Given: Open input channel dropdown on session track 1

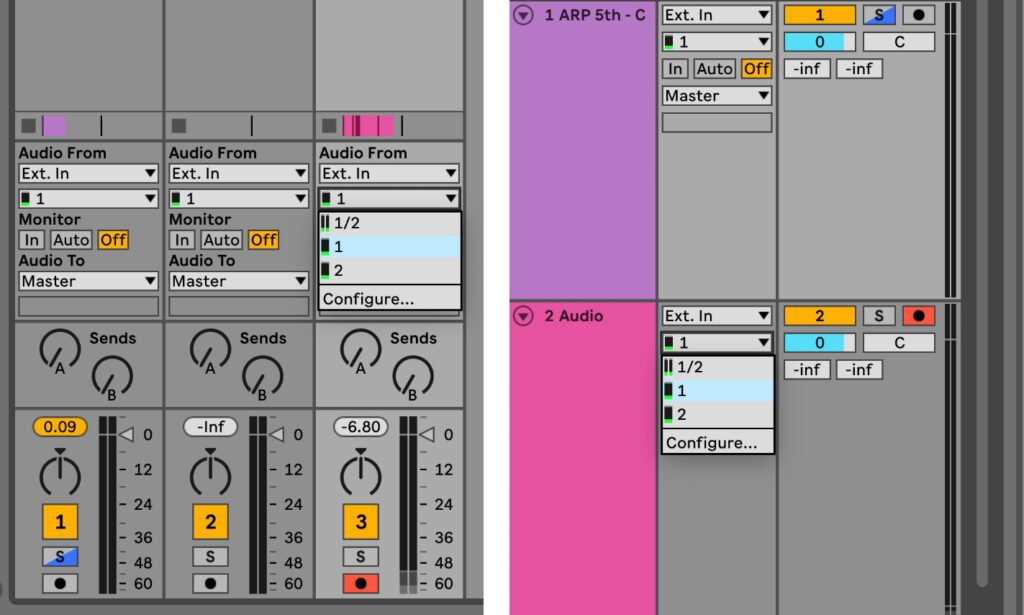Looking at the screenshot, I should point(88,198).
